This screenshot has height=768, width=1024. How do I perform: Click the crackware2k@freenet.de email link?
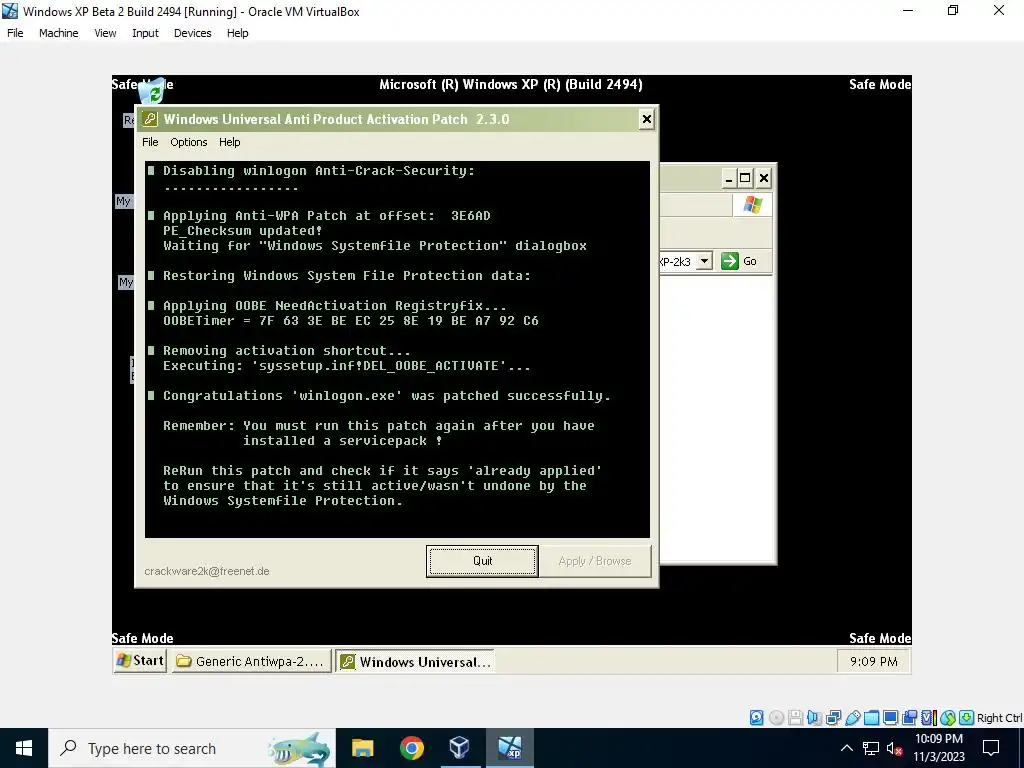coord(206,571)
